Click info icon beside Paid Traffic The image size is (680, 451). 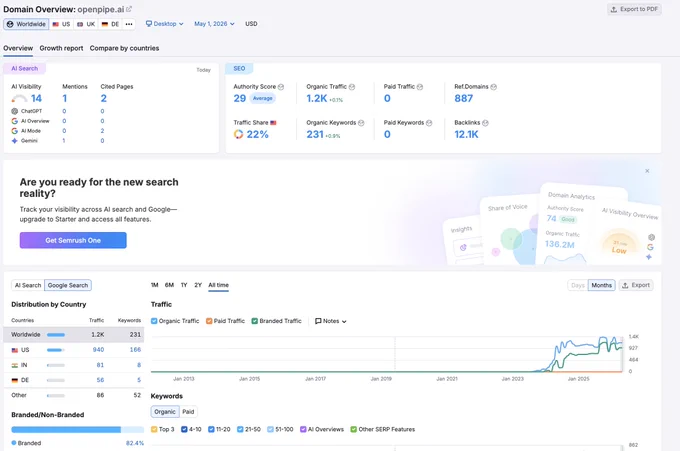pyautogui.click(x=420, y=87)
